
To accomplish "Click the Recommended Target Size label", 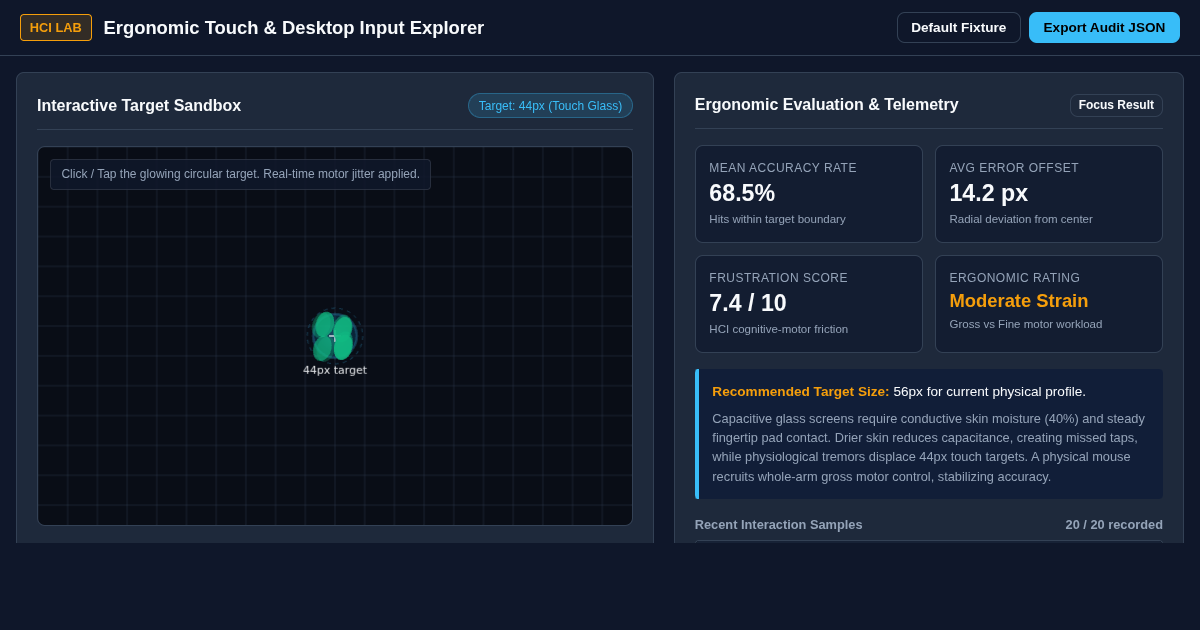I will click(x=800, y=391).
